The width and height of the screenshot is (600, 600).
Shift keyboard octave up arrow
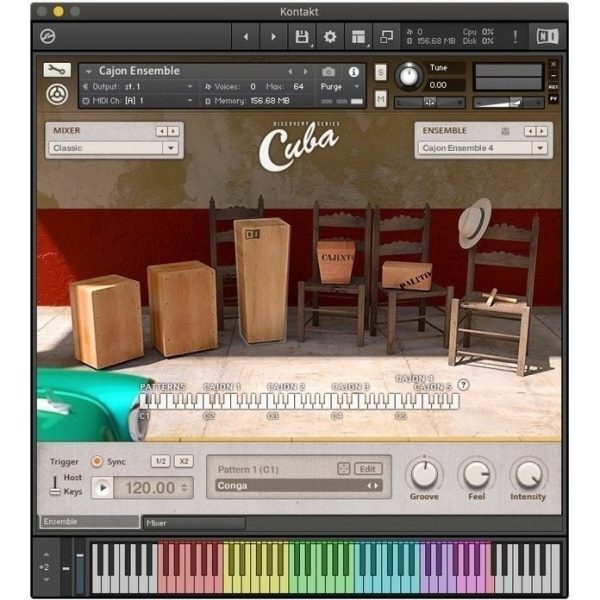pos(46,554)
